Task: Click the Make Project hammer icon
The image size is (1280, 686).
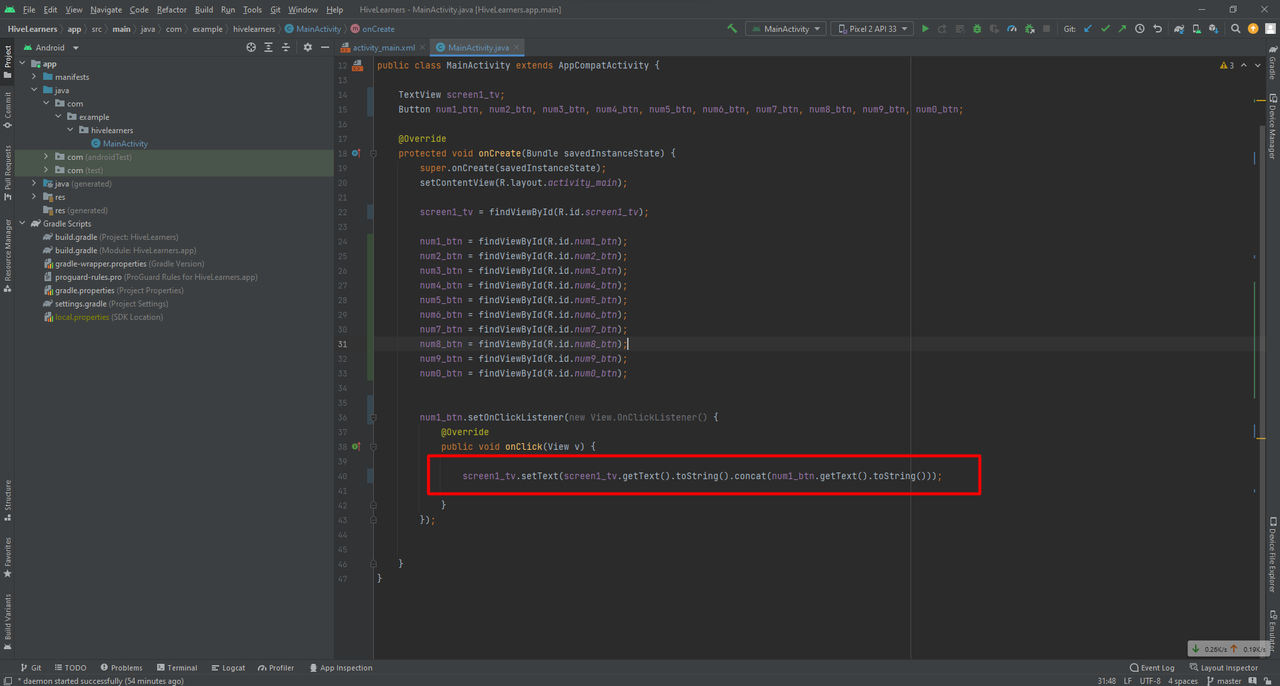Action: click(x=732, y=29)
